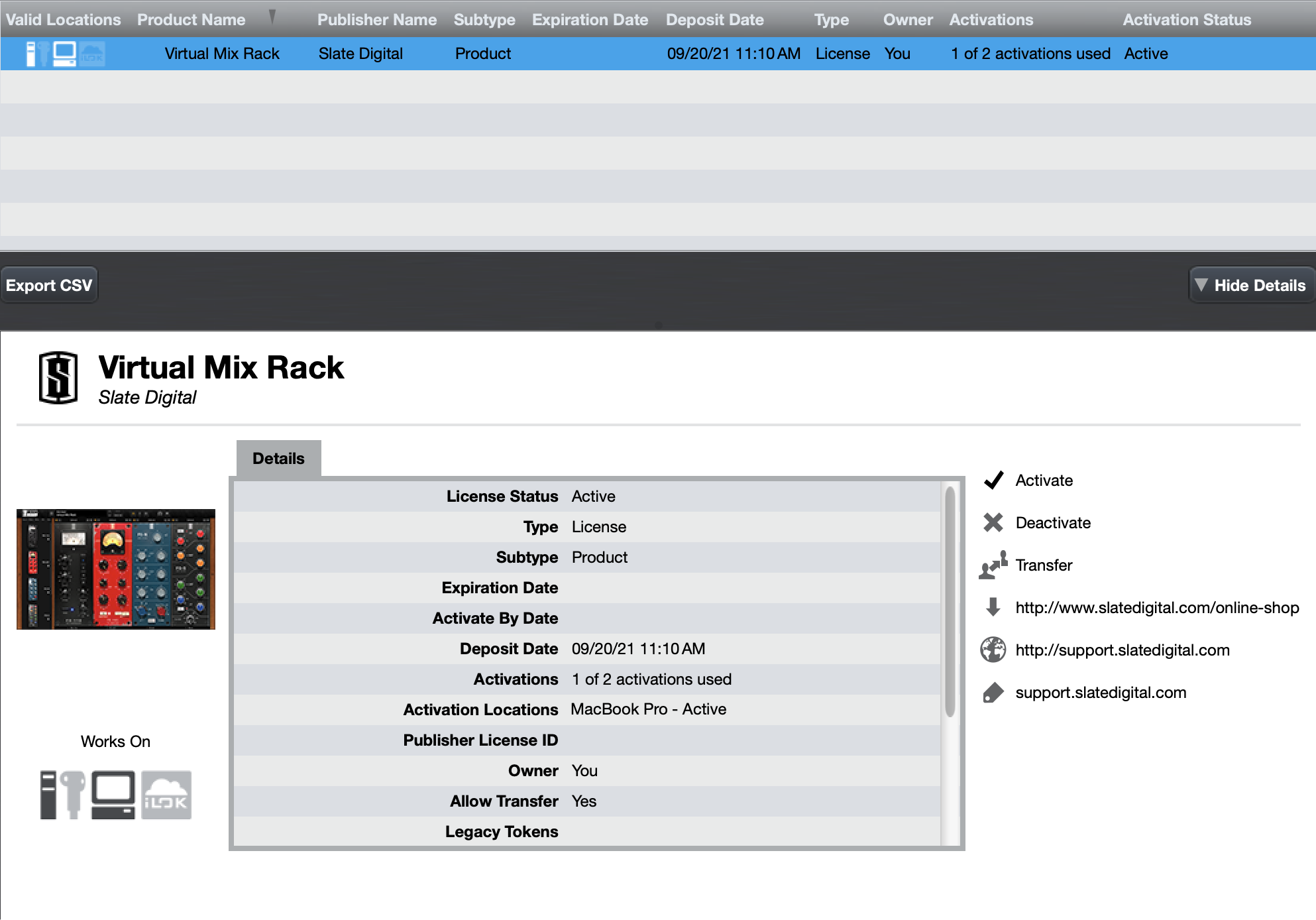Click the download arrow icon for online shop

(993, 606)
